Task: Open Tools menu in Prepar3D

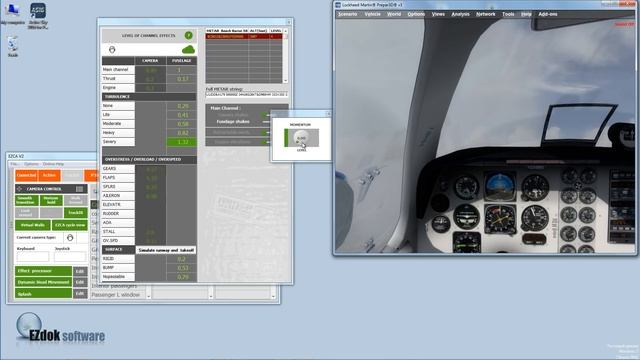Action: point(508,14)
